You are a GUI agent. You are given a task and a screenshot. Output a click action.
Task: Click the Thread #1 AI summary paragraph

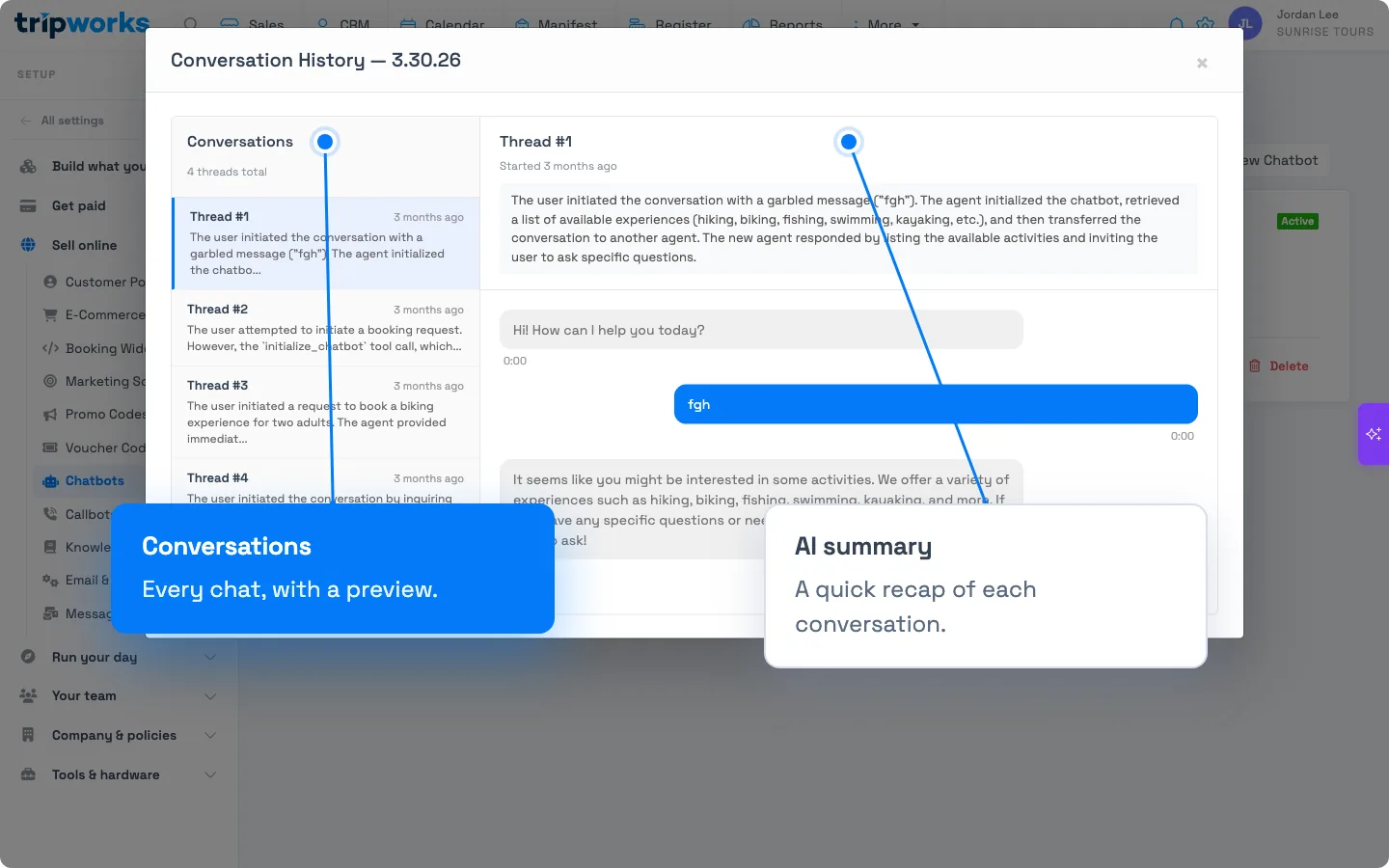pos(849,229)
